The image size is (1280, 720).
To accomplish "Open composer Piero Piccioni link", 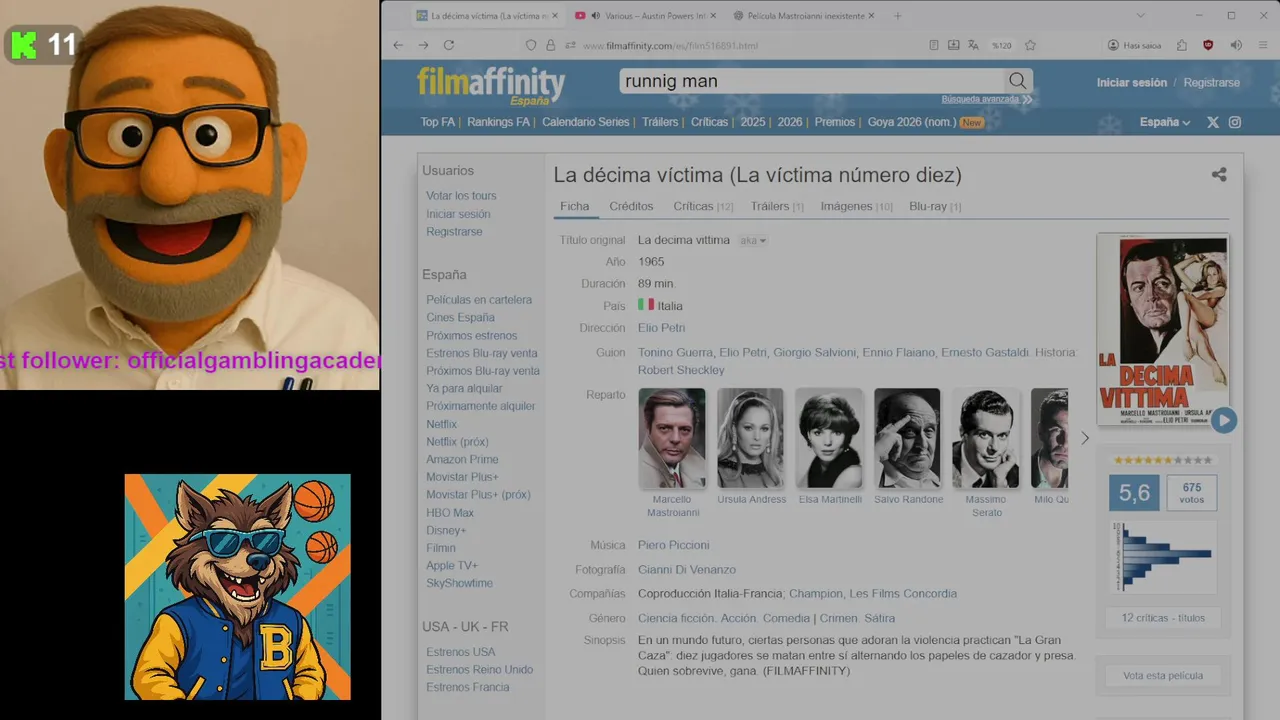I will (673, 545).
